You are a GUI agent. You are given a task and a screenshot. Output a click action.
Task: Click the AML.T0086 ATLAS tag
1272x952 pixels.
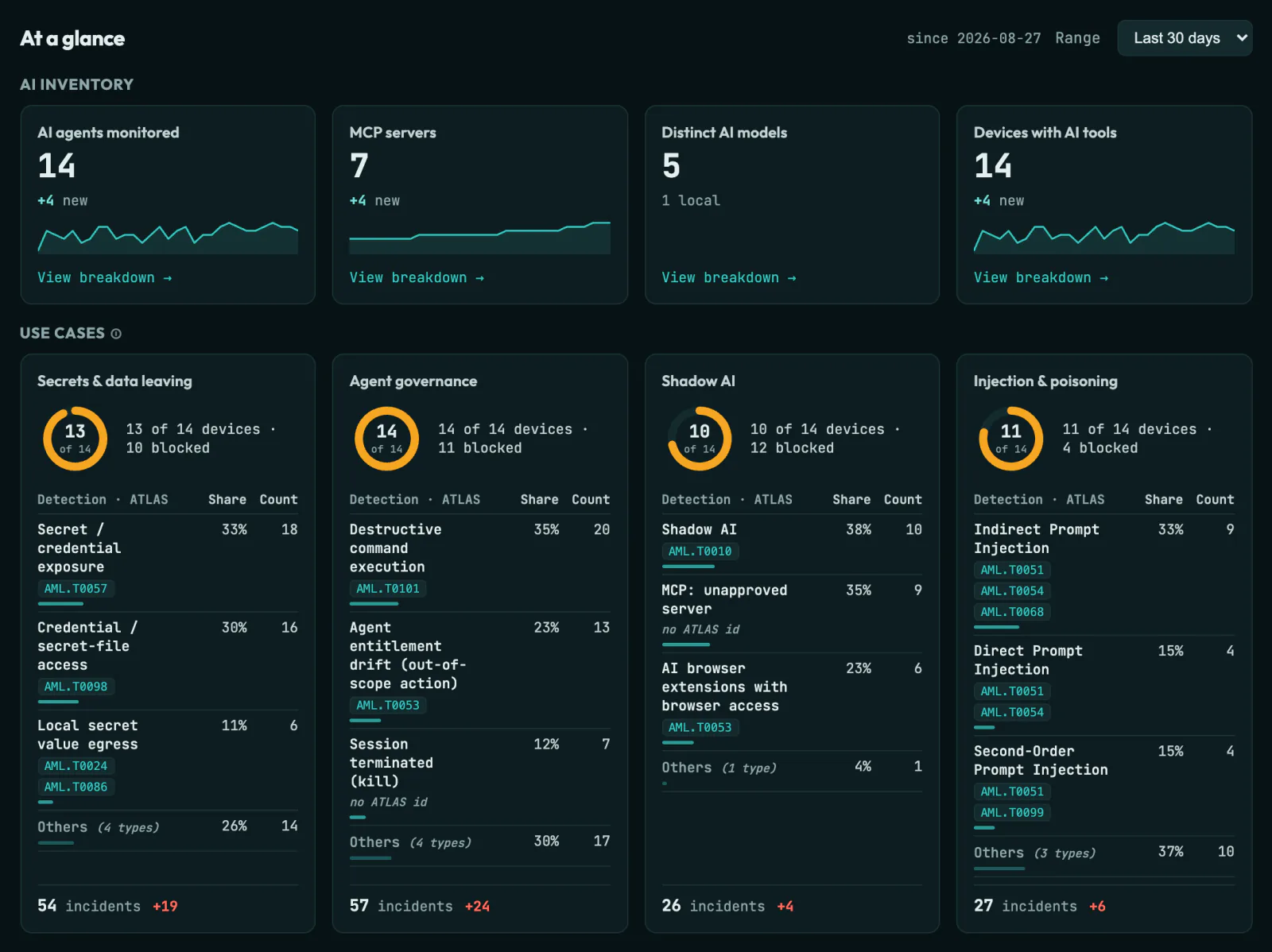(x=76, y=787)
